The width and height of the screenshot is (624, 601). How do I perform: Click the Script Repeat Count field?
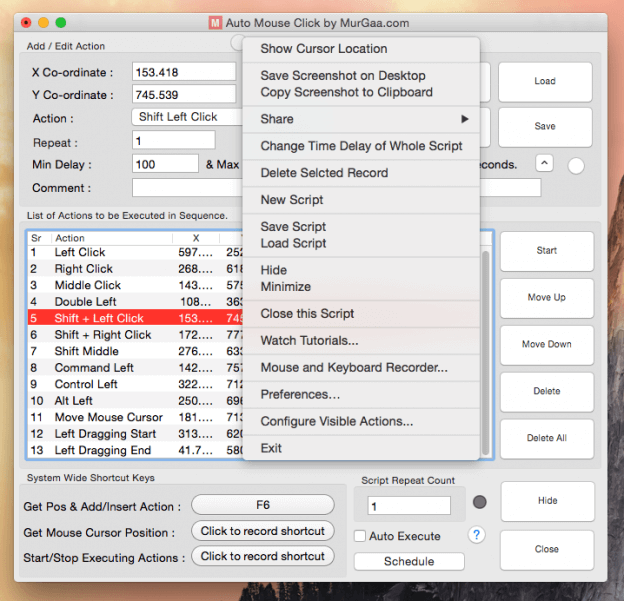(x=409, y=506)
